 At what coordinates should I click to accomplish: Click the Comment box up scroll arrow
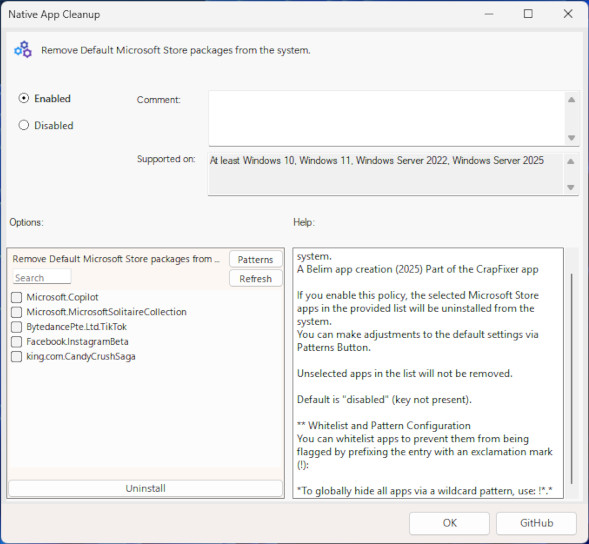click(571, 100)
